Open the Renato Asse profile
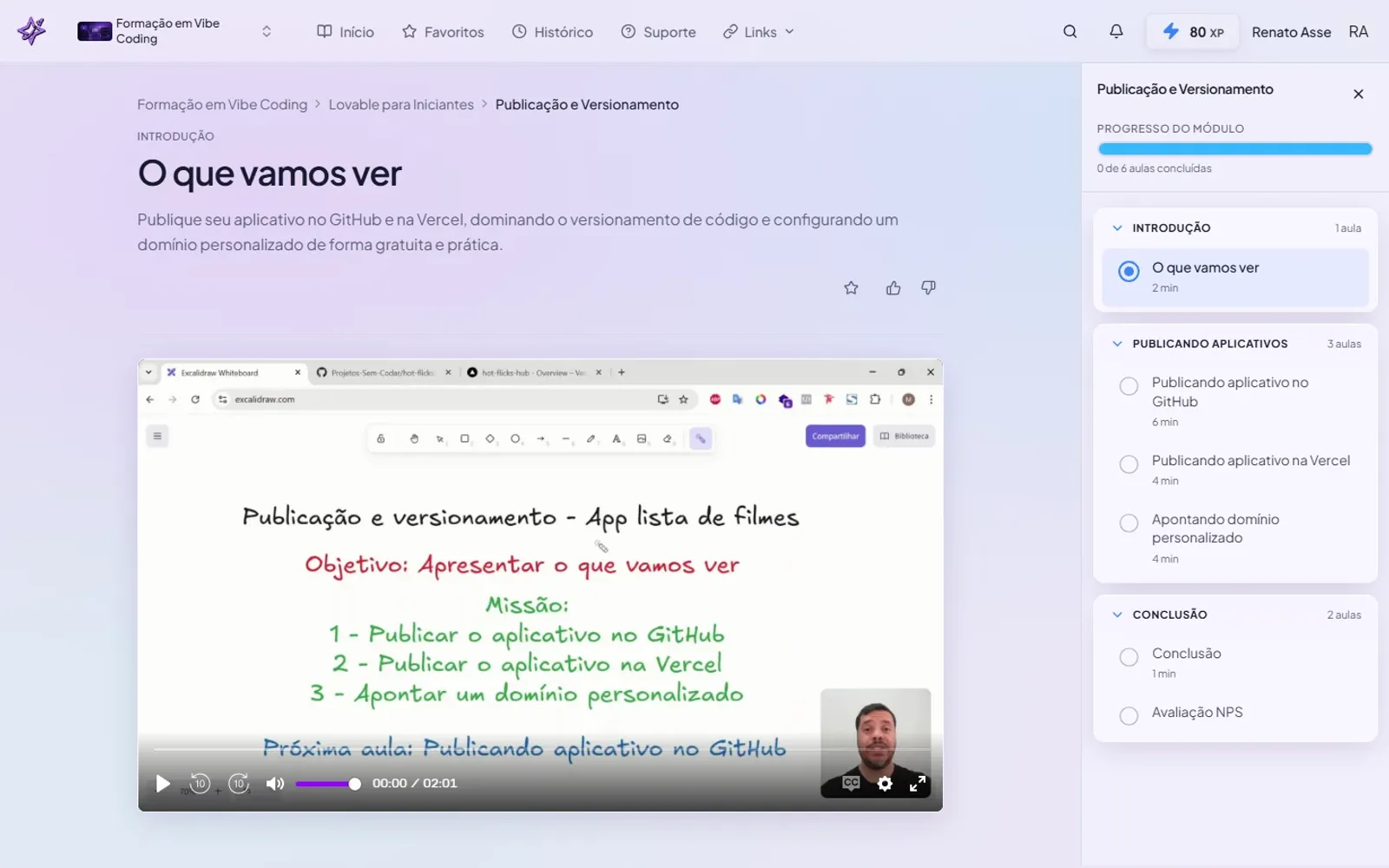Viewport: 1389px width, 868px height. pyautogui.click(x=1291, y=32)
